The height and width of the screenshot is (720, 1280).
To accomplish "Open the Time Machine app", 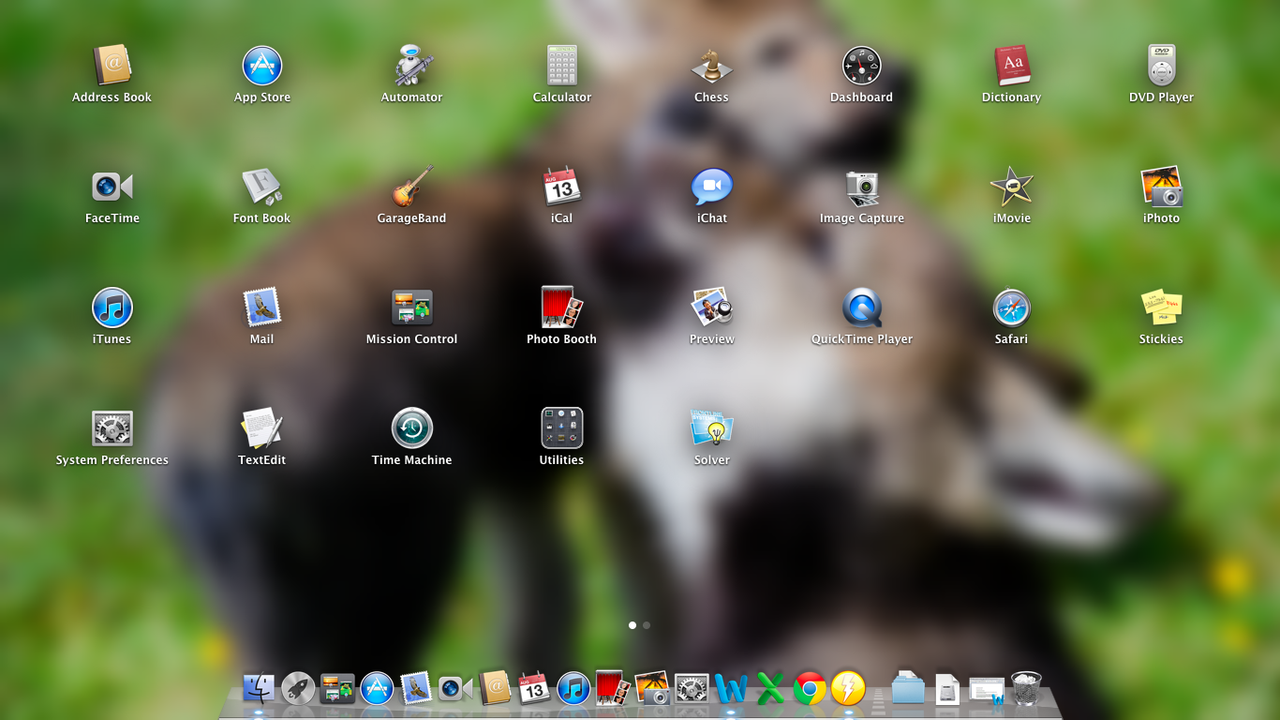I will click(x=412, y=429).
